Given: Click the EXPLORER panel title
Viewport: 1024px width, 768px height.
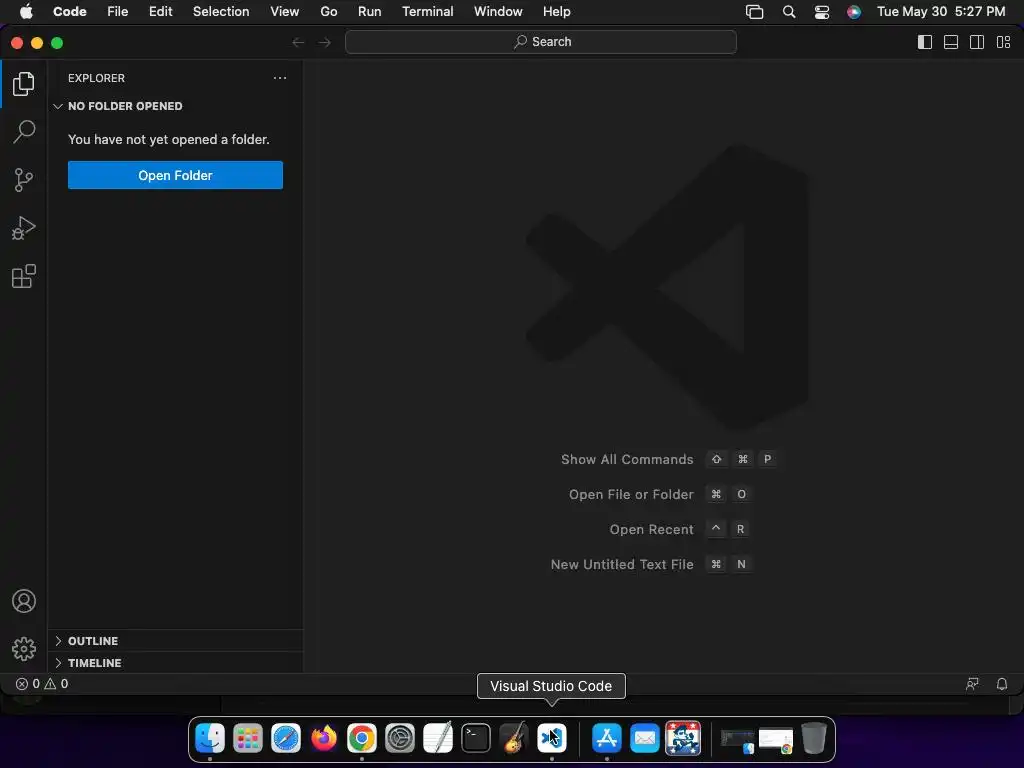Looking at the screenshot, I should click(96, 78).
